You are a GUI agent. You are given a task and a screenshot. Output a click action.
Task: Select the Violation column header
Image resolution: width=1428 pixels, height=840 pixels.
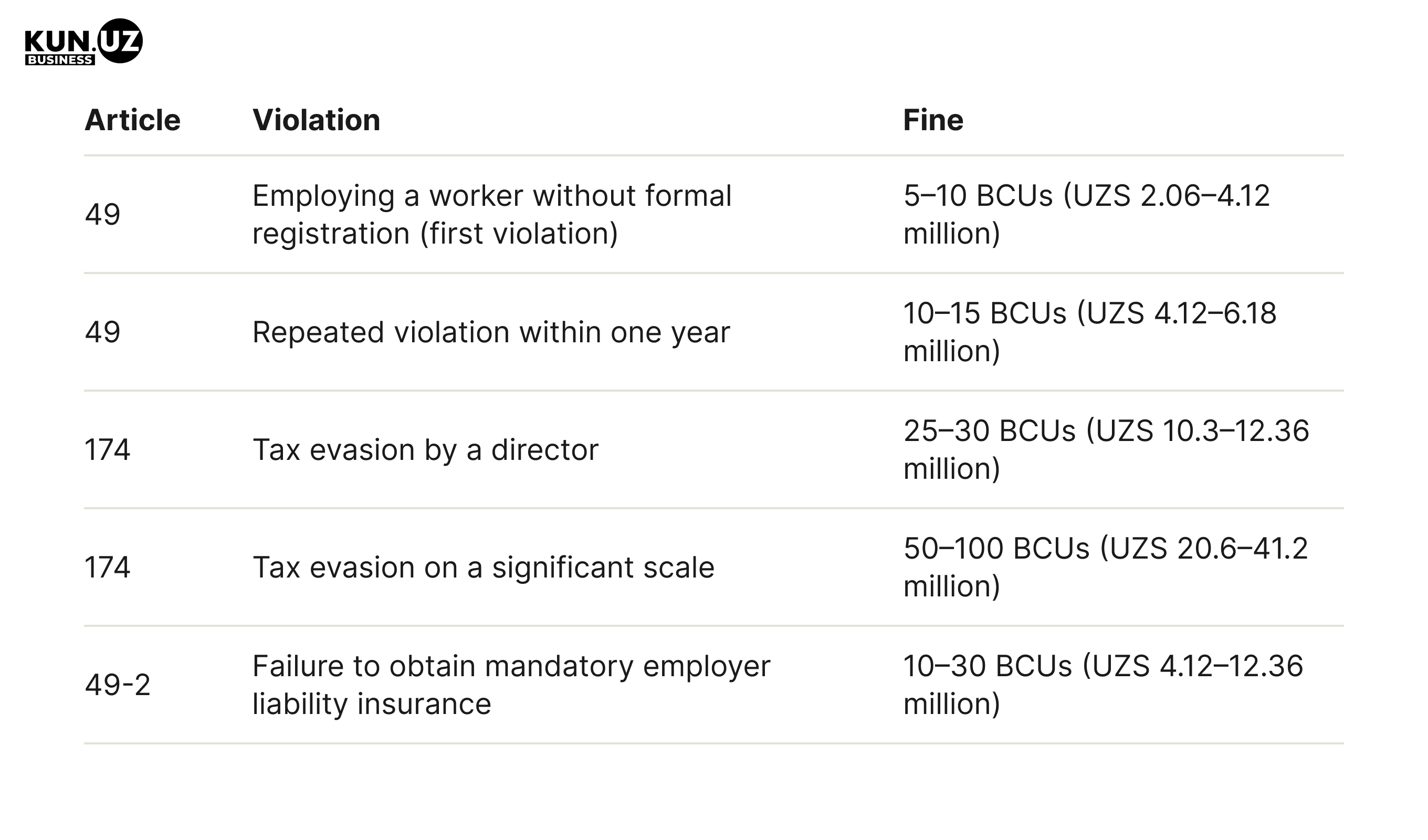click(316, 120)
